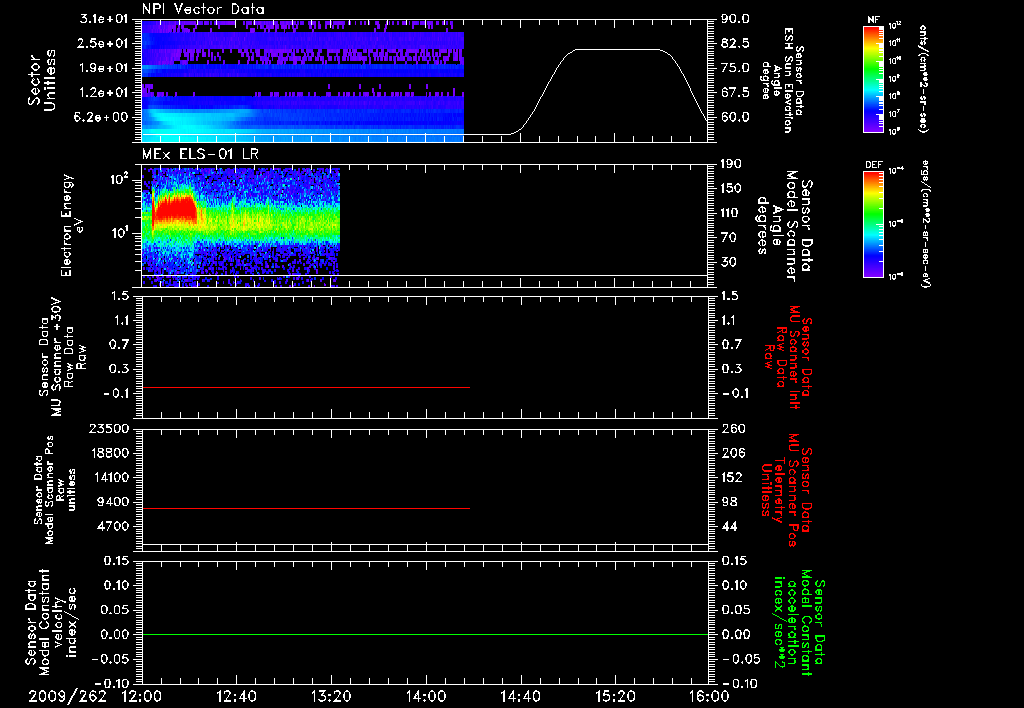Click the "67.5" sun elevation axis value
This screenshot has height=708, width=1024.
[735, 93]
